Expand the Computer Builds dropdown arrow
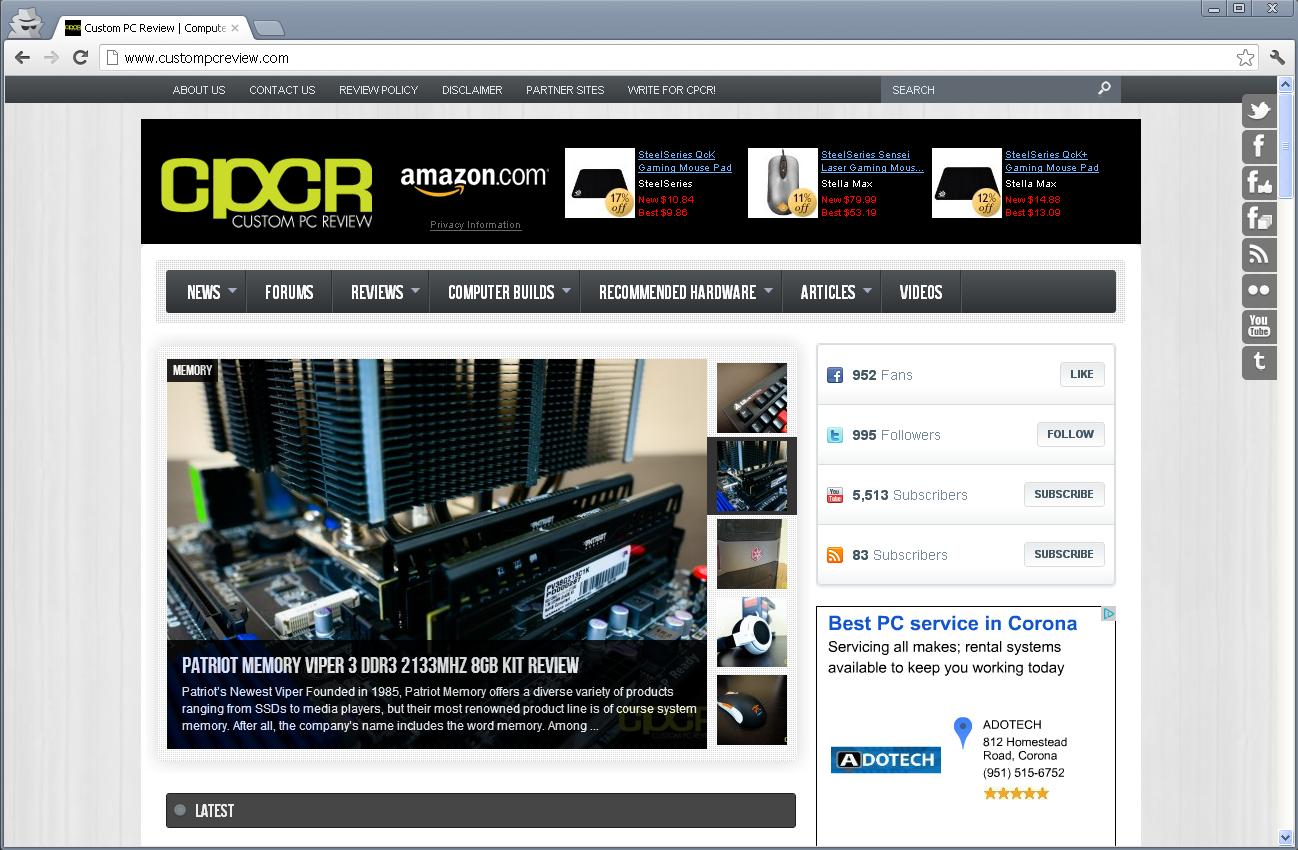Screen dimensions: 1298x850 [566, 291]
